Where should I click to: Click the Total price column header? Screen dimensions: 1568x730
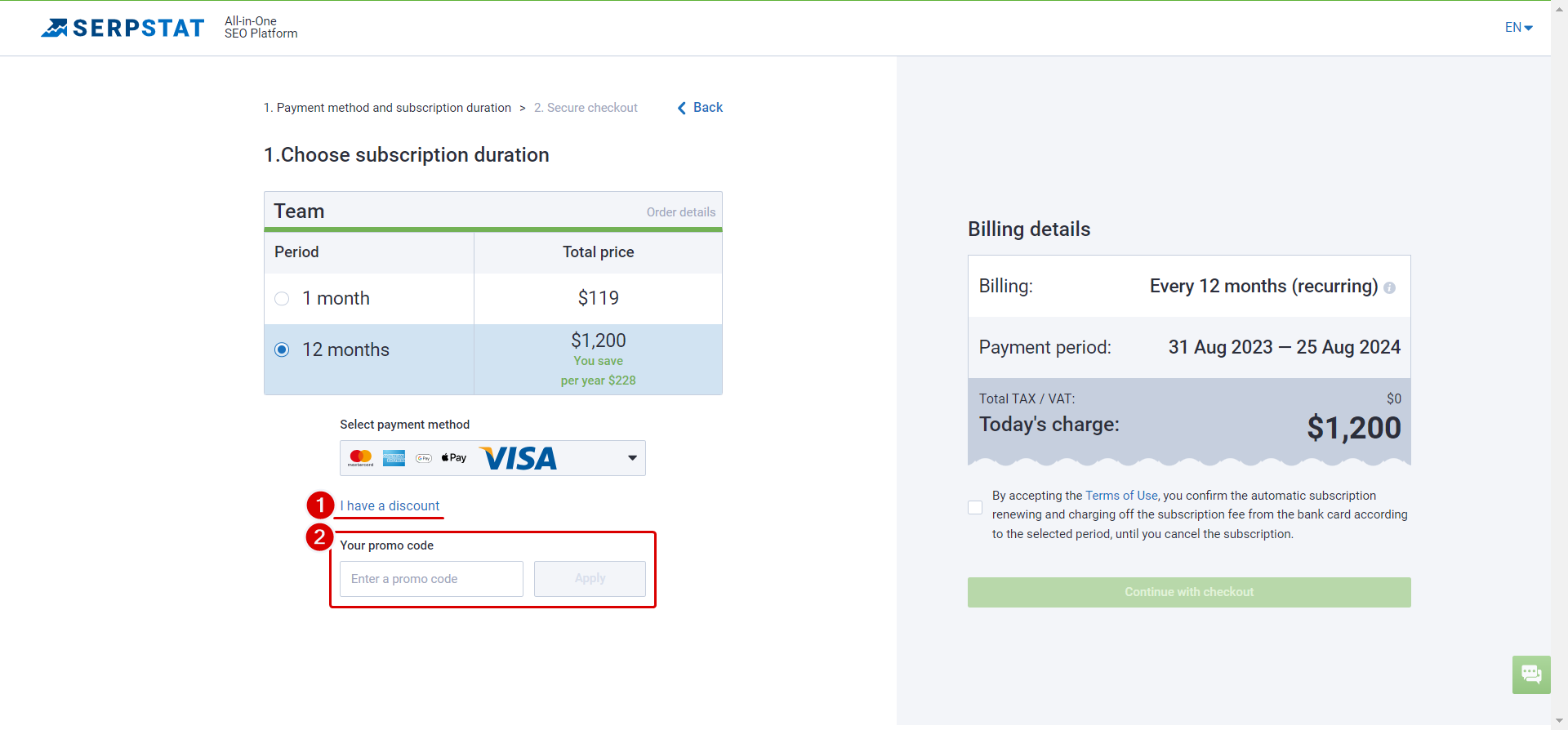pos(599,252)
